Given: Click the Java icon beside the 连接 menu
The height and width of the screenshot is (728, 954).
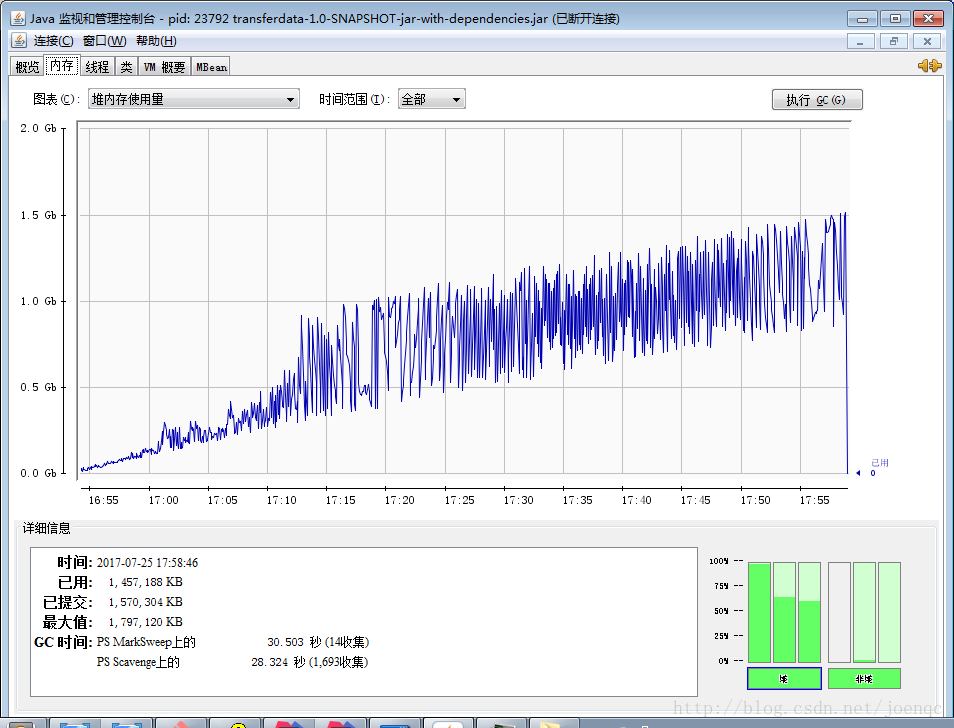Looking at the screenshot, I should pyautogui.click(x=19, y=41).
